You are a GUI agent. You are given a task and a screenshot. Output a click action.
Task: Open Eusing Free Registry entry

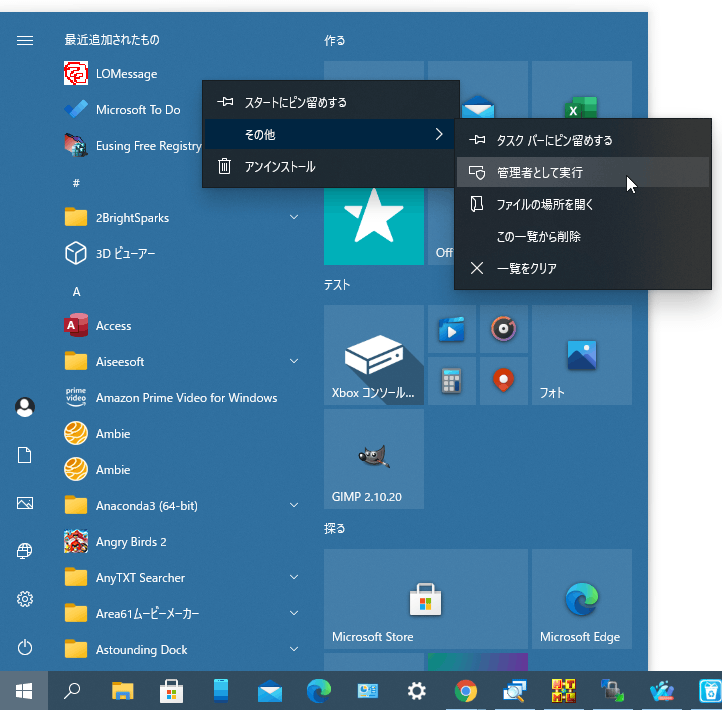[x=131, y=145]
